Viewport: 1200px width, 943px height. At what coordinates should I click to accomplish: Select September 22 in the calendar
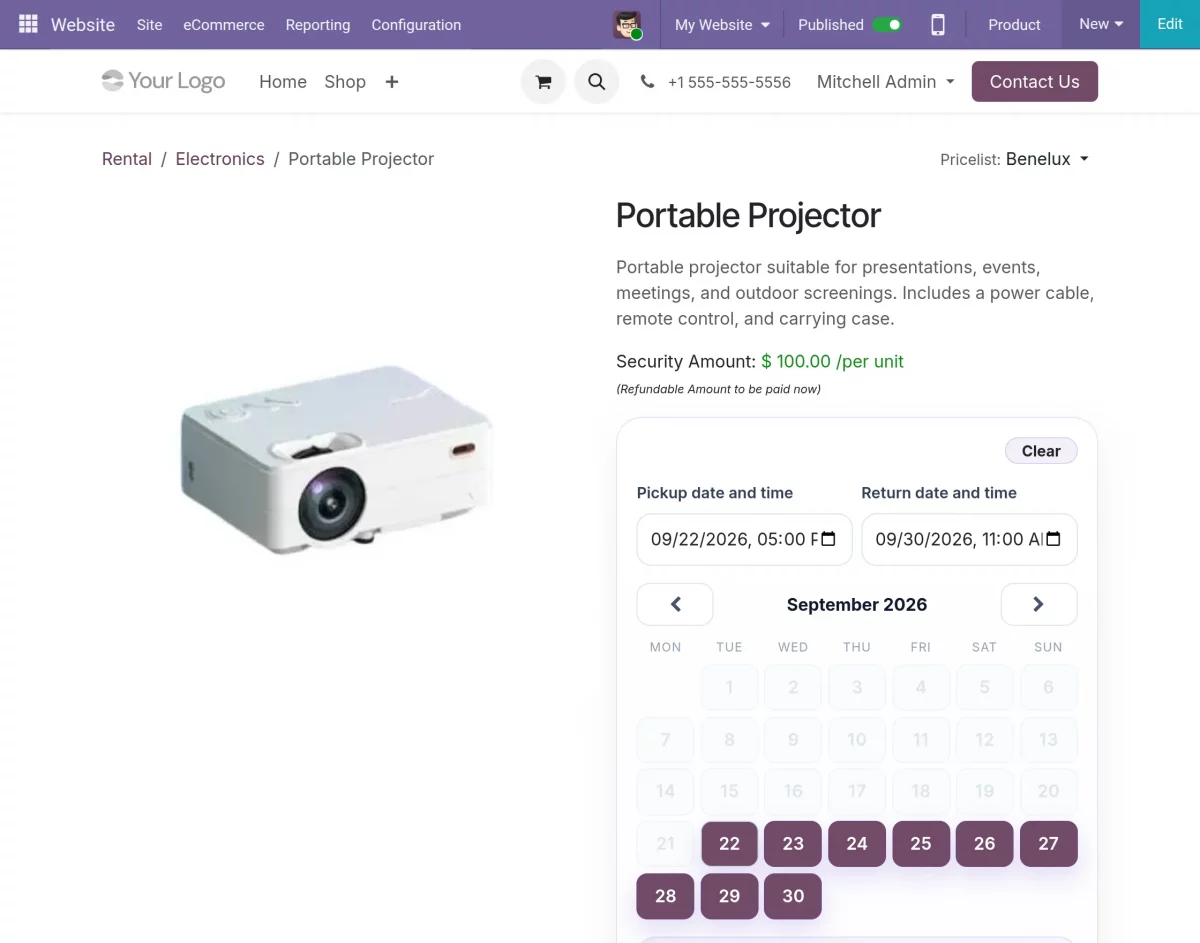pos(730,843)
